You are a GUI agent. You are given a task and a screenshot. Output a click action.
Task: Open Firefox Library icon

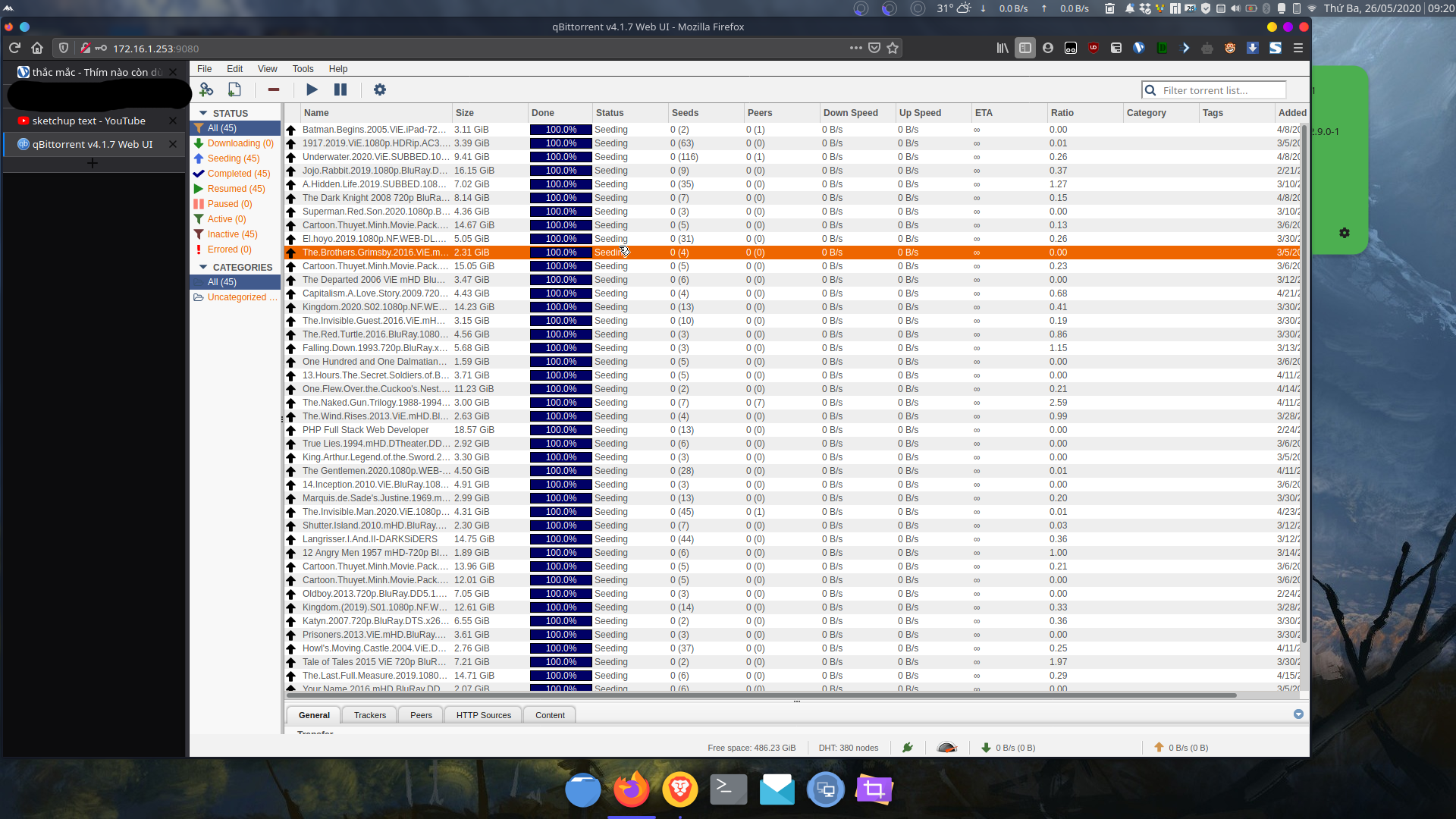coord(1003,48)
